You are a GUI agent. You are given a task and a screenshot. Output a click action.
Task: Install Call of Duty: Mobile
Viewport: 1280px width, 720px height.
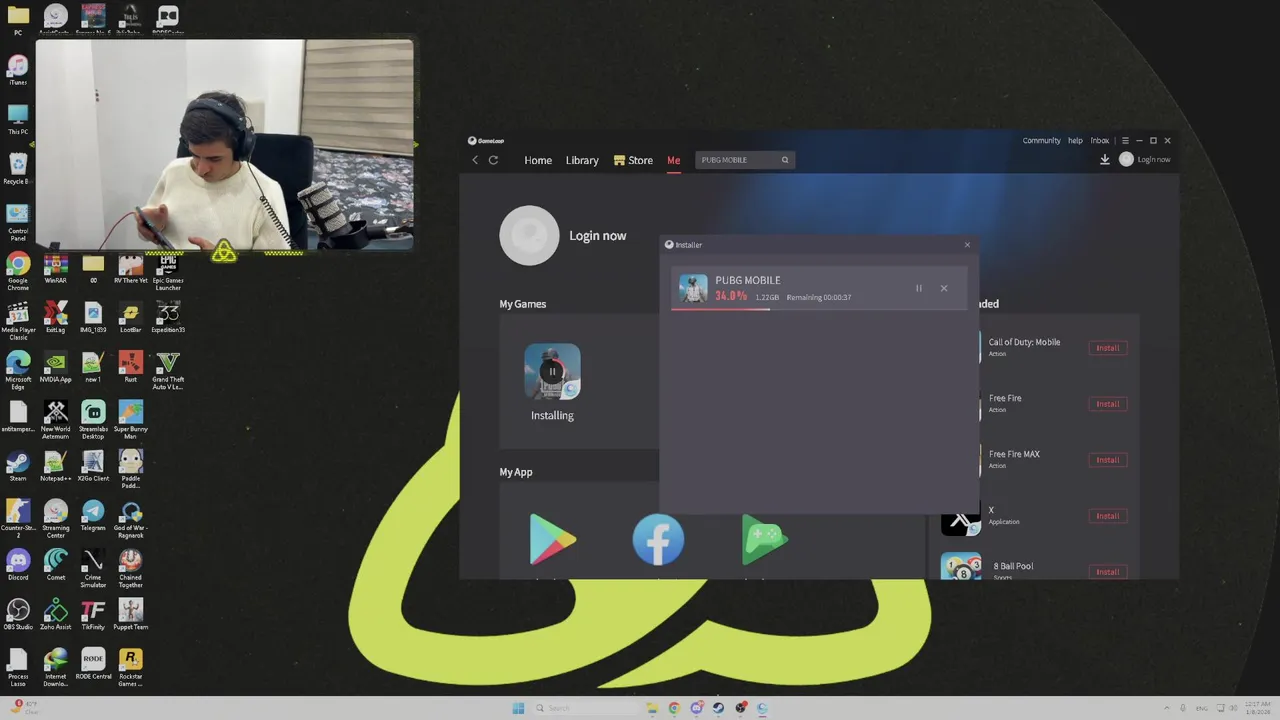click(x=1107, y=348)
